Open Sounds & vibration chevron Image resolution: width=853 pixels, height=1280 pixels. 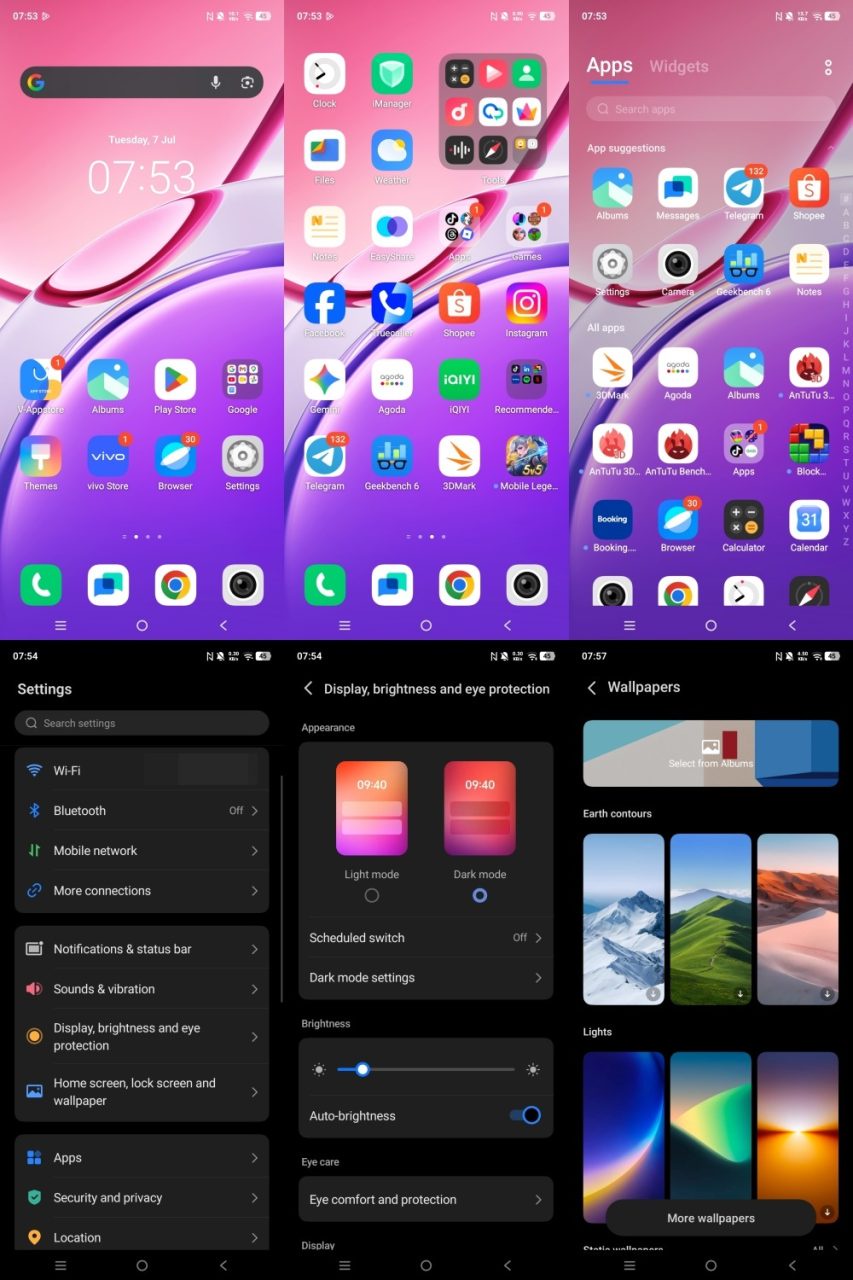click(255, 989)
